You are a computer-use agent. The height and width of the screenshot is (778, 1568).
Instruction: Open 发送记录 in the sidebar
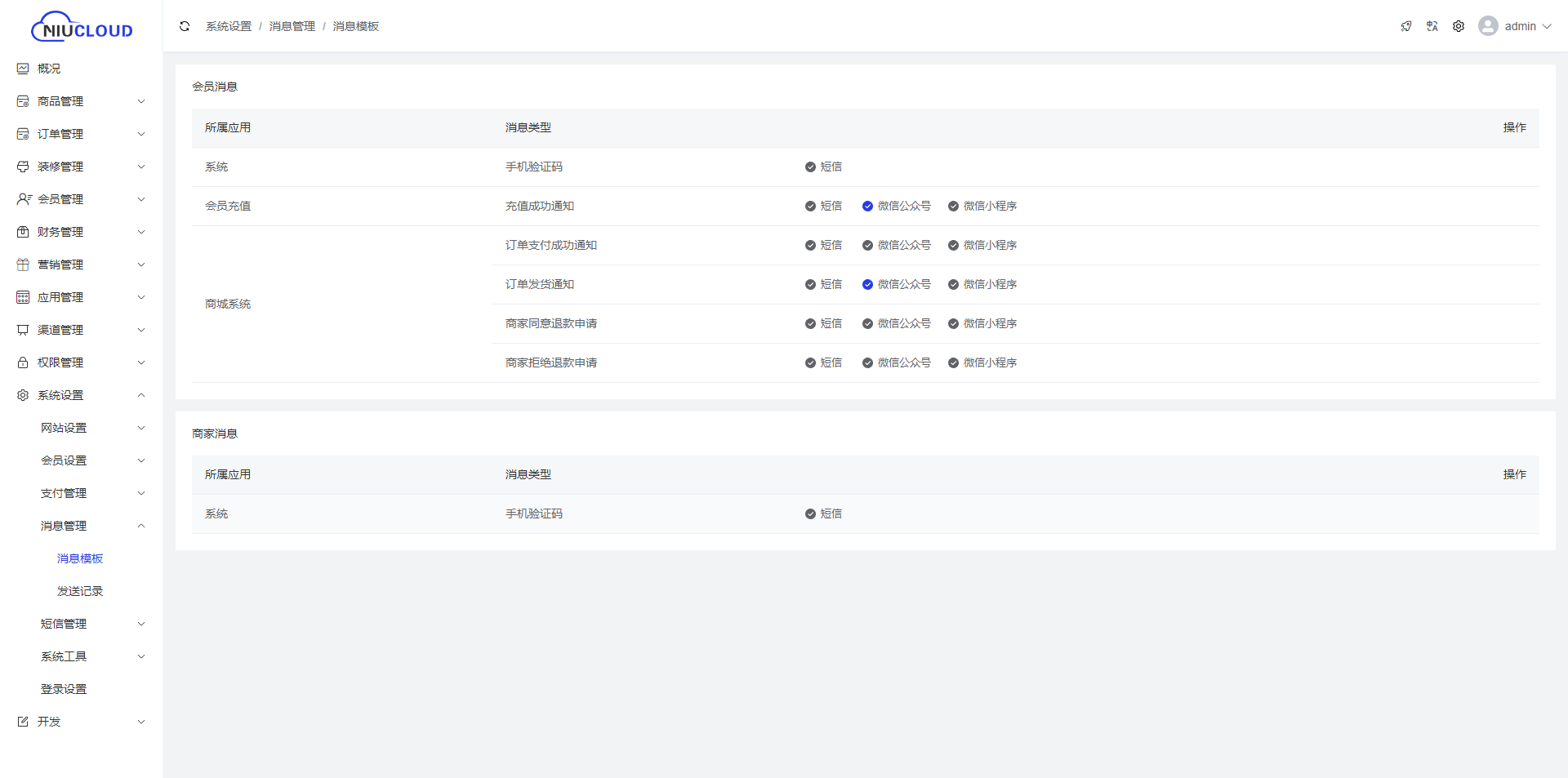[x=80, y=591]
